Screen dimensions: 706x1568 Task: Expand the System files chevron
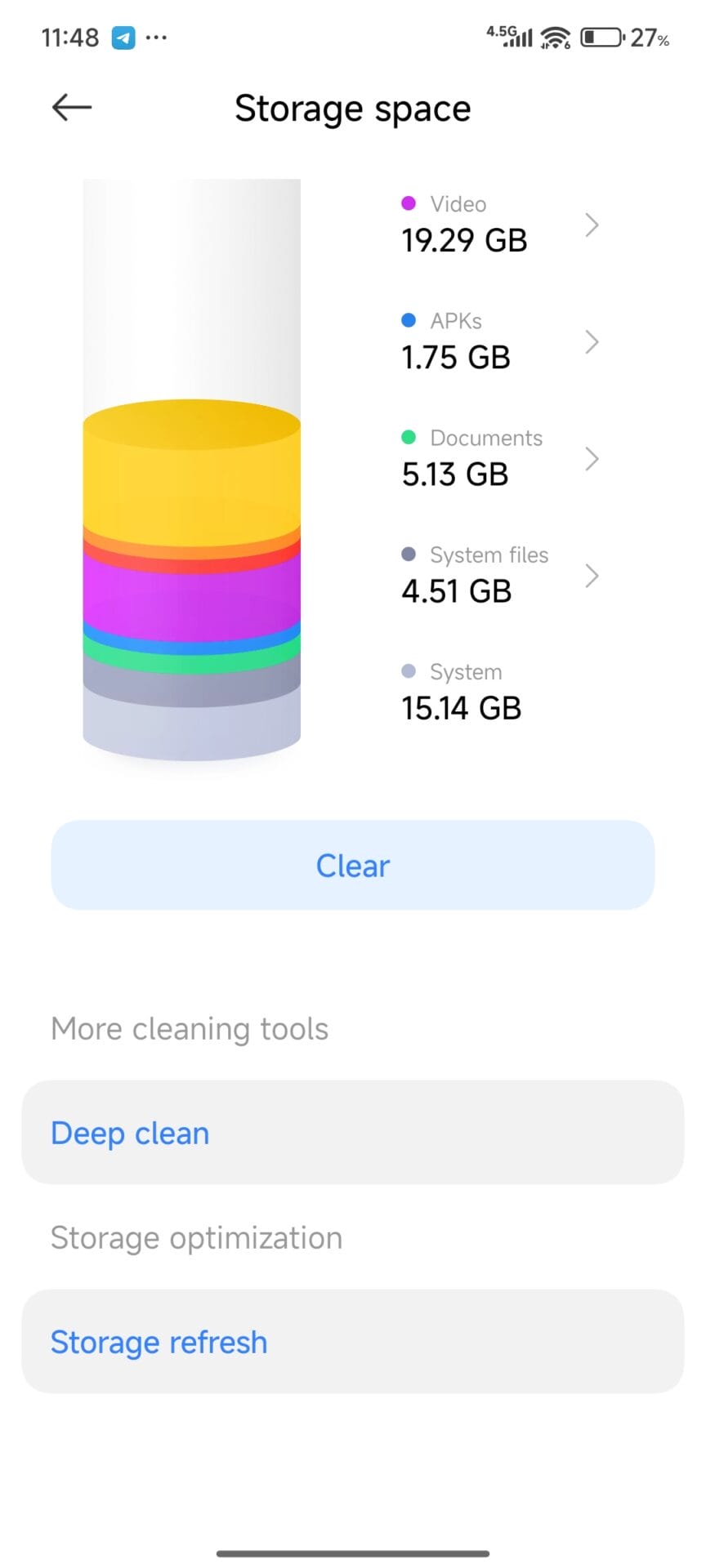[592, 576]
